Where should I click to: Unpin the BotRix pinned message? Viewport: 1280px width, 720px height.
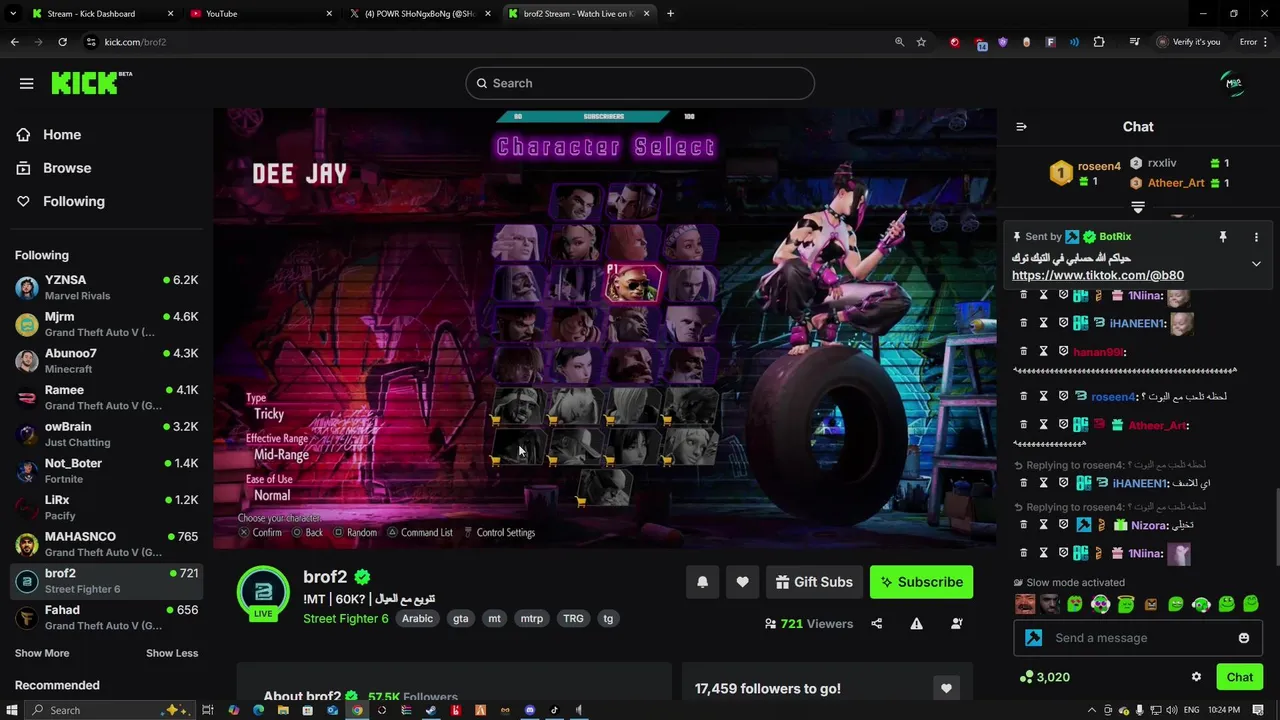[1222, 237]
